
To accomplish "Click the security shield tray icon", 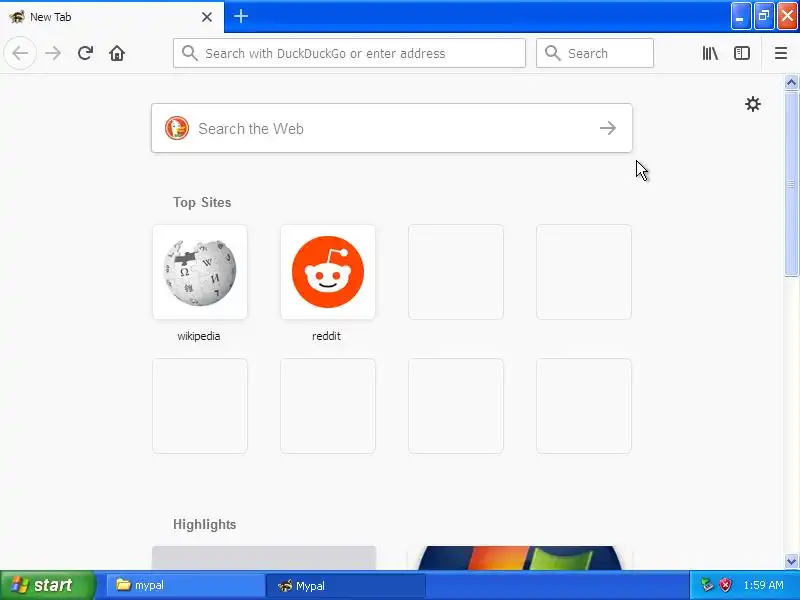I will (x=725, y=585).
